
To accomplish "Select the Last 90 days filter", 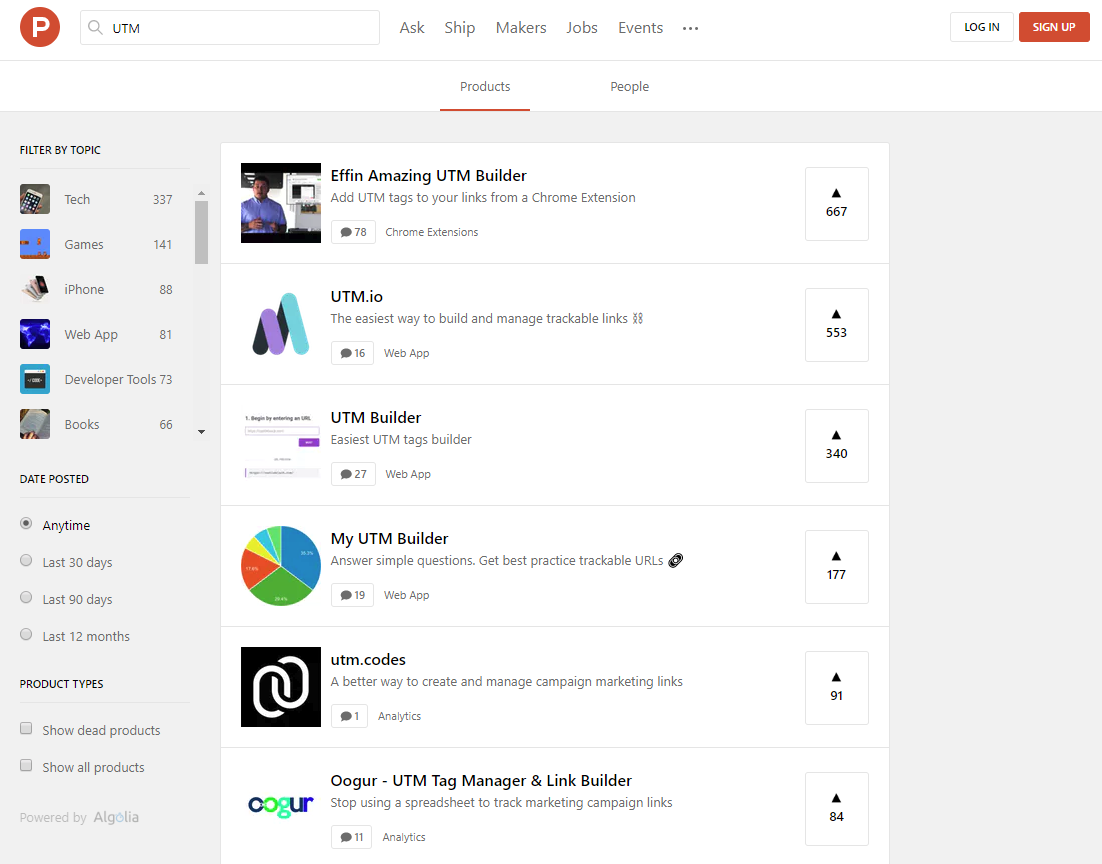I will point(26,598).
